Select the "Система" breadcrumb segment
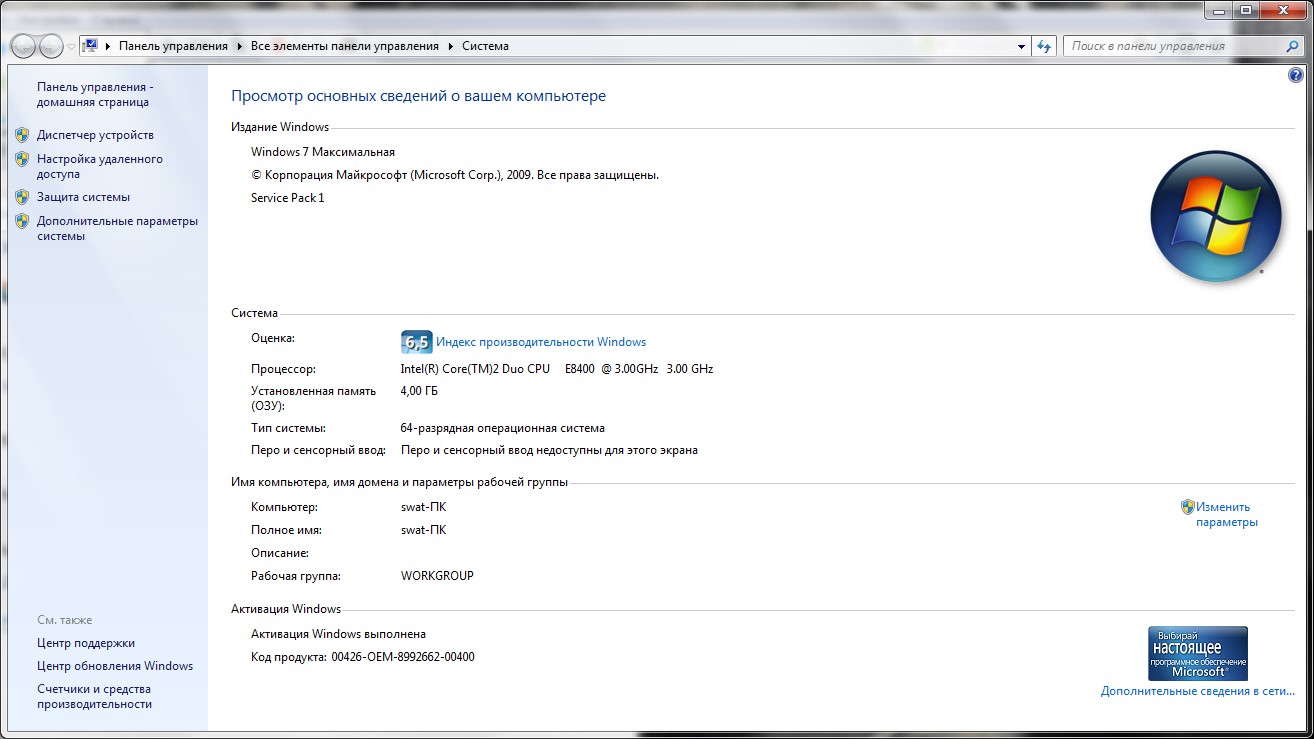Screen dimensions: 1314x739 (x=485, y=46)
